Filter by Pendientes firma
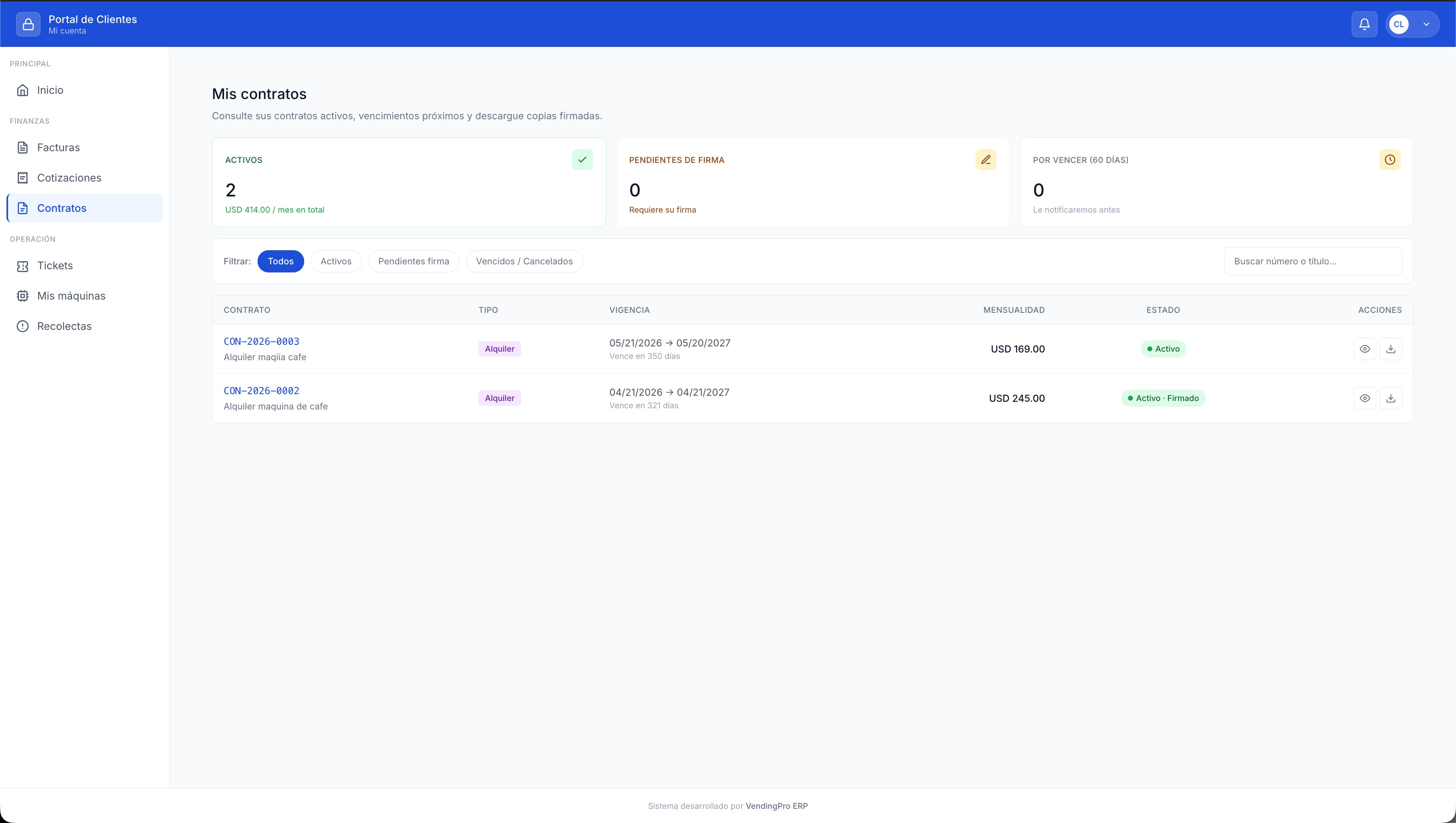Image resolution: width=1456 pixels, height=823 pixels. pyautogui.click(x=413, y=261)
